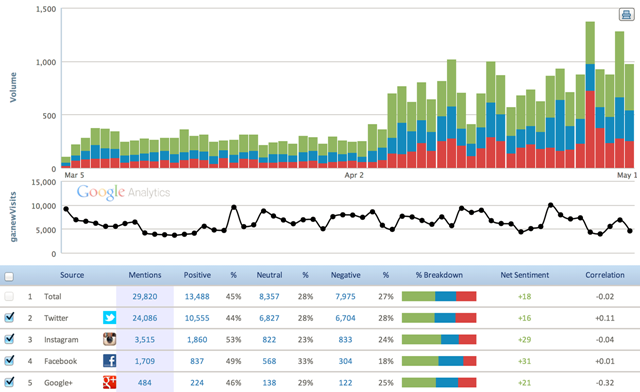Open Twitter neutral 6,827 link
Viewport: 640px width, 392px height.
[269, 318]
